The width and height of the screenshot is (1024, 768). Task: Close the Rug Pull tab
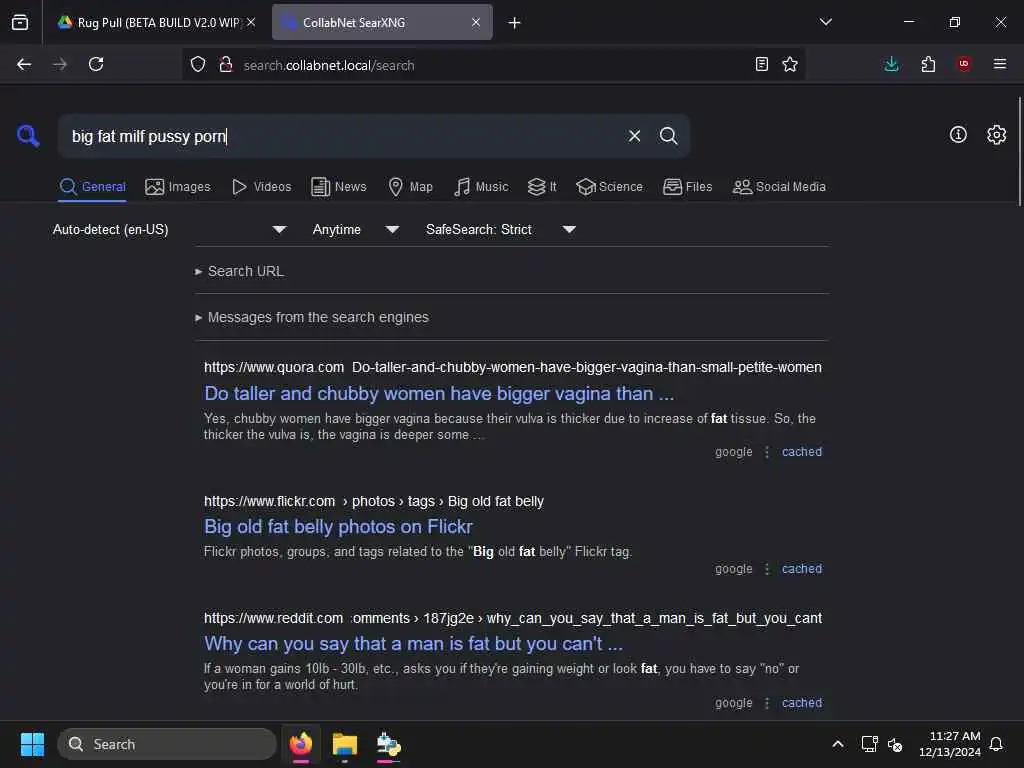tap(251, 22)
